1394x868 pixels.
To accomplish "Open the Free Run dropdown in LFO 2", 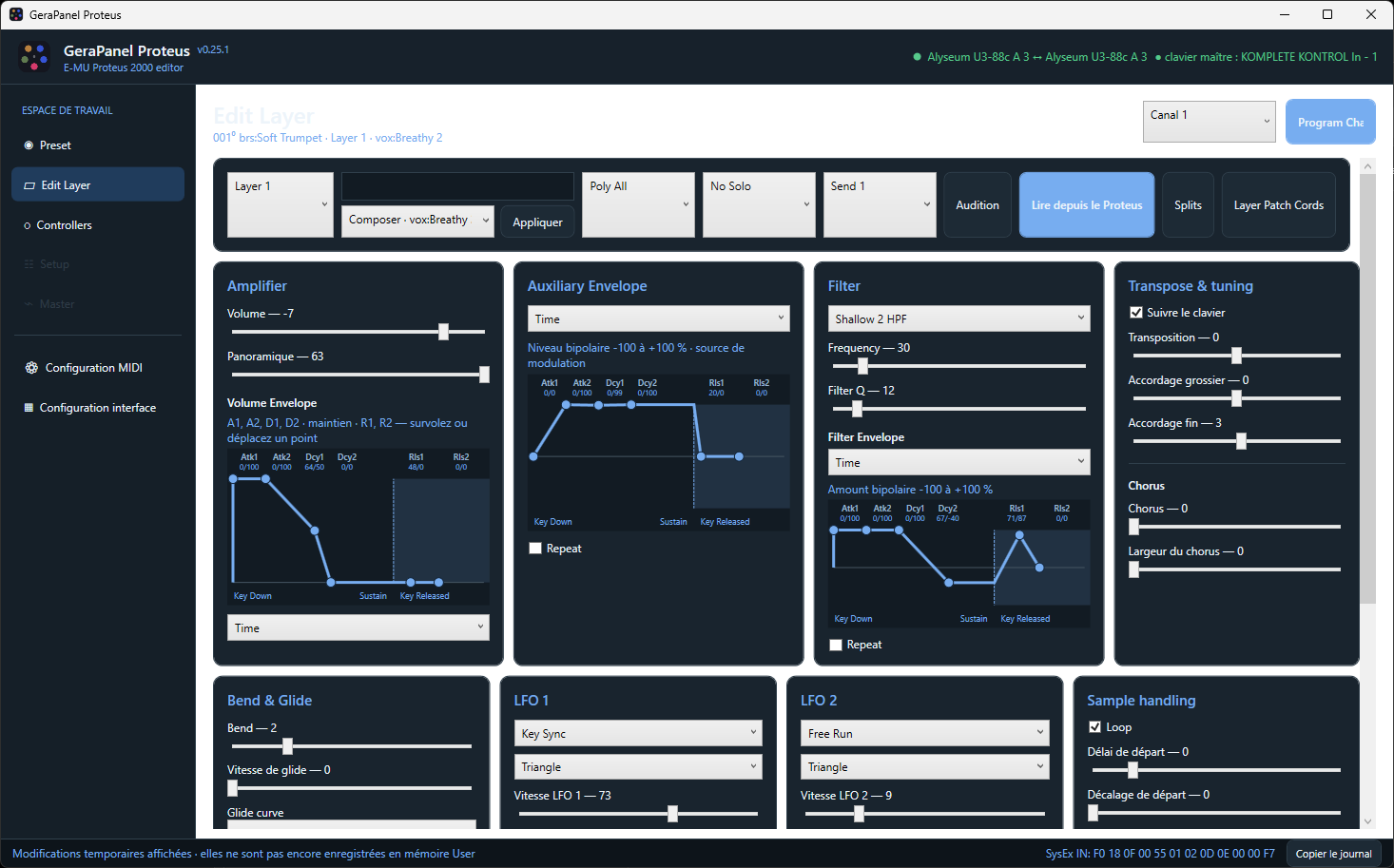I will [x=924, y=733].
